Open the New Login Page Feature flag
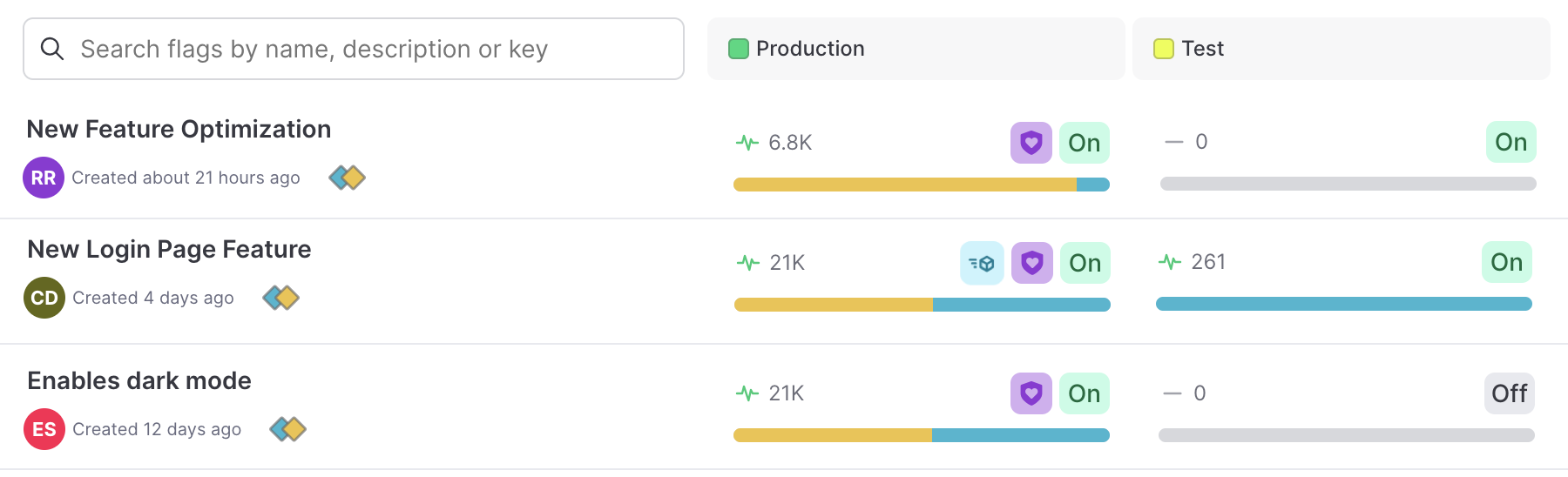Screen dimensions: 1568x477 pos(169,249)
